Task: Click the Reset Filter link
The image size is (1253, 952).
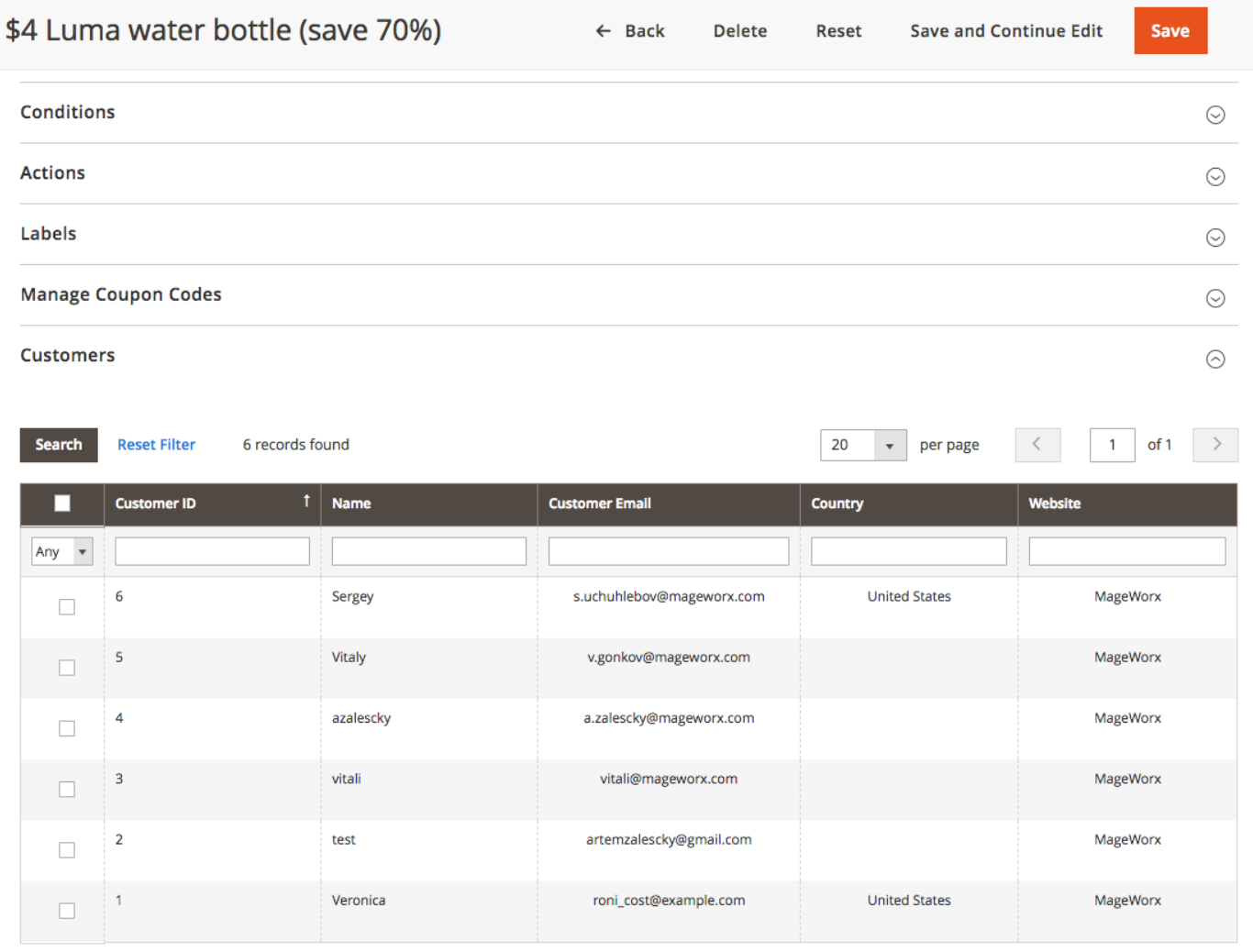Action: [x=156, y=445]
